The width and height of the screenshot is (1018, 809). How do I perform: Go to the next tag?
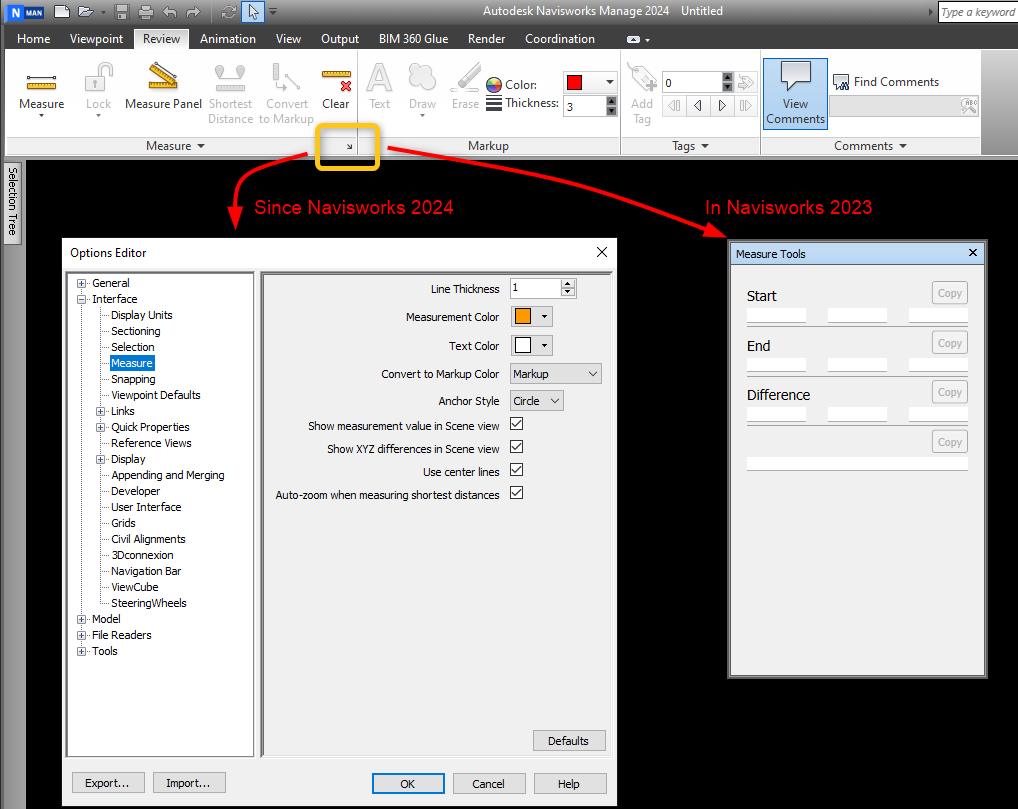click(722, 105)
